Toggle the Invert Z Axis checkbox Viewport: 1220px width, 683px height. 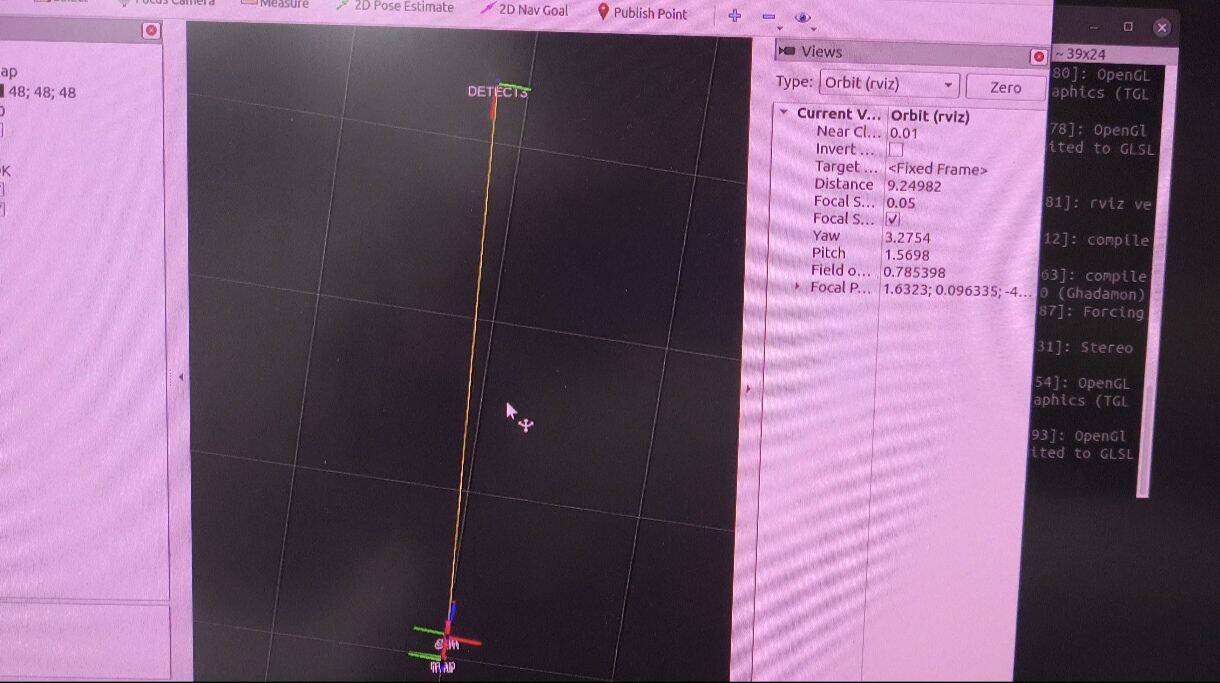click(x=895, y=150)
